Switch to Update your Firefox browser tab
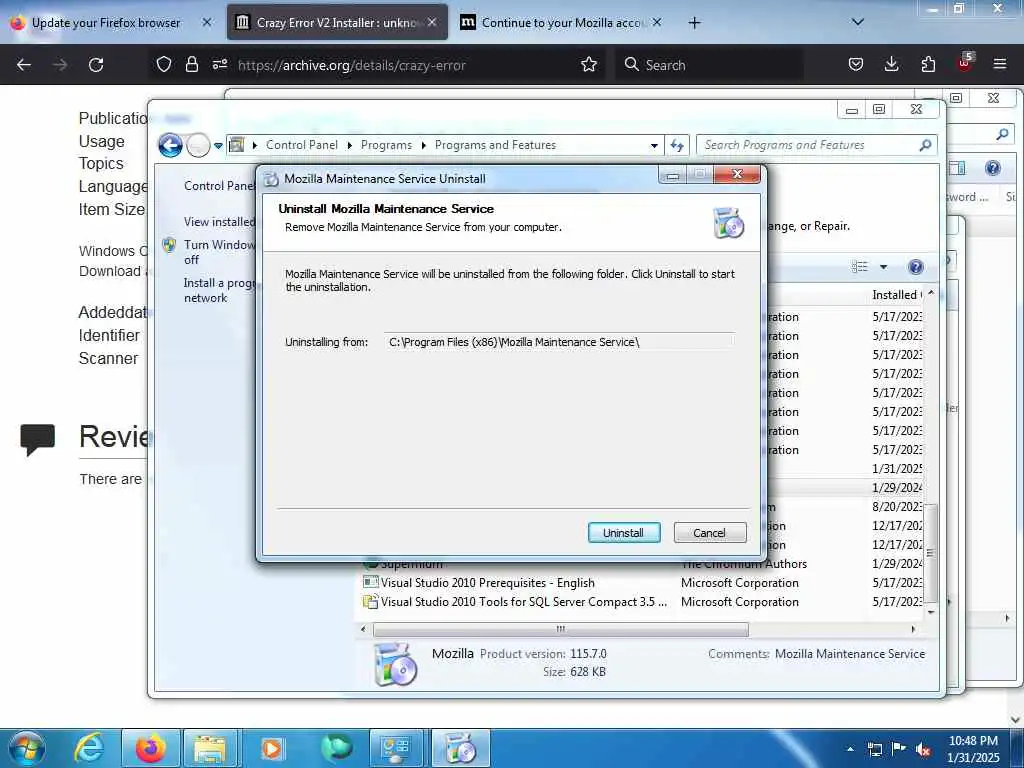 click(106, 23)
